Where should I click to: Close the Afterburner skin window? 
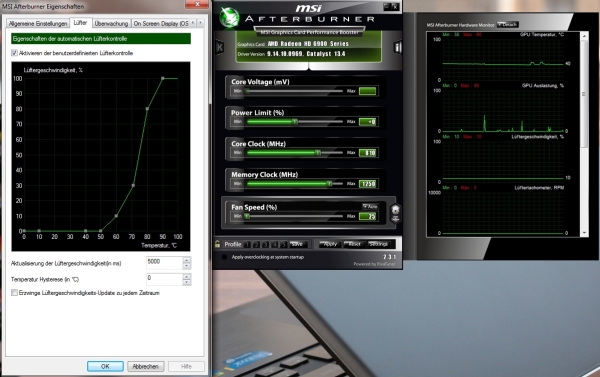pyautogui.click(x=395, y=7)
